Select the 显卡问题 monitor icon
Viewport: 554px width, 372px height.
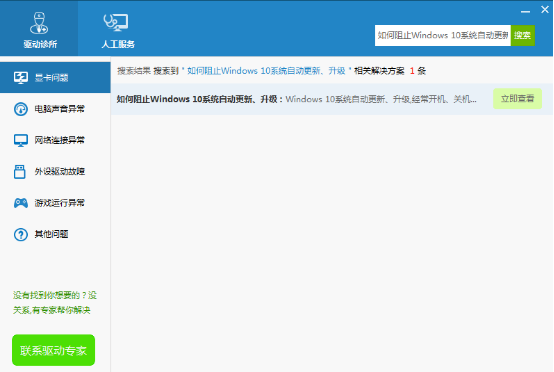click(20, 78)
